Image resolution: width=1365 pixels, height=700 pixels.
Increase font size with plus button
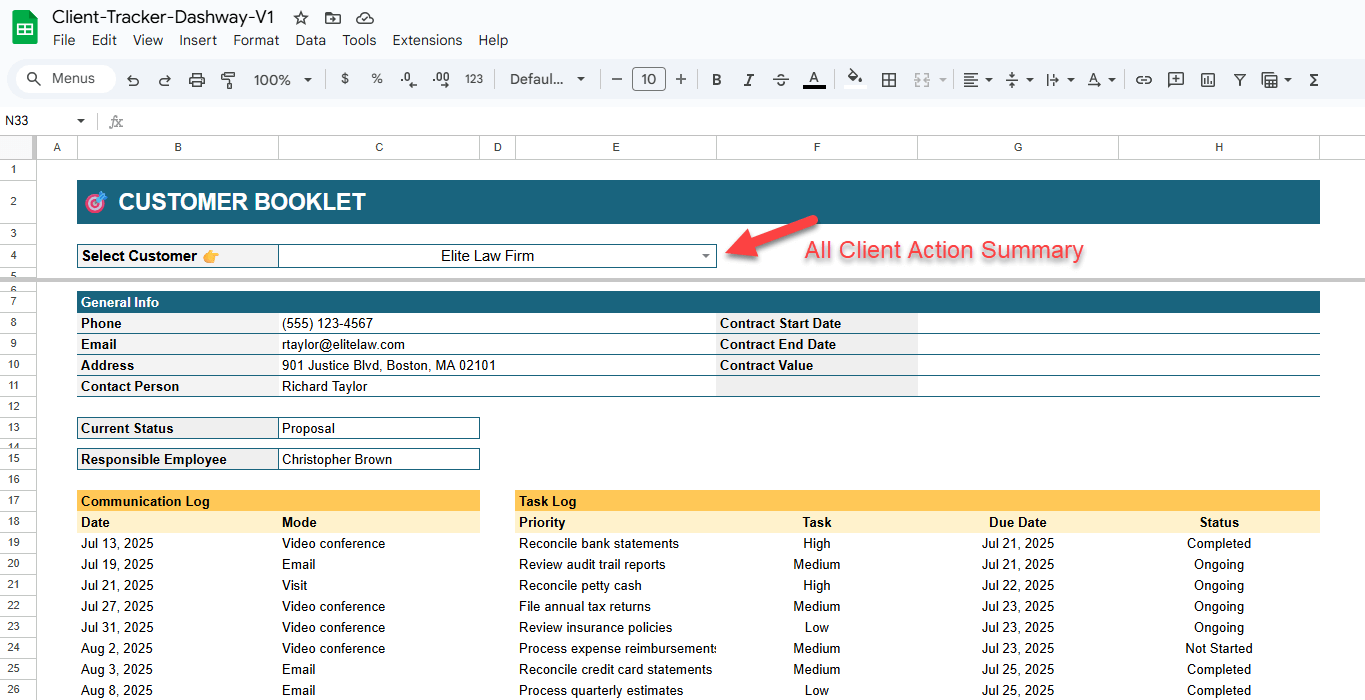[681, 79]
